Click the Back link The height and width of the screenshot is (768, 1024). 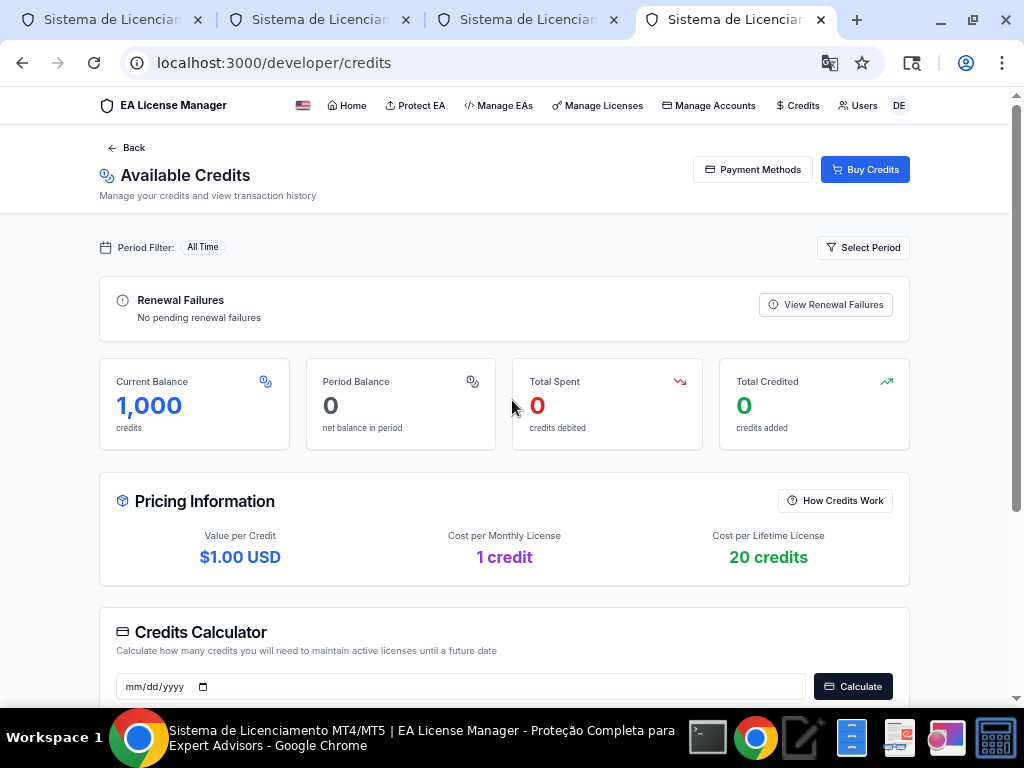pos(127,148)
